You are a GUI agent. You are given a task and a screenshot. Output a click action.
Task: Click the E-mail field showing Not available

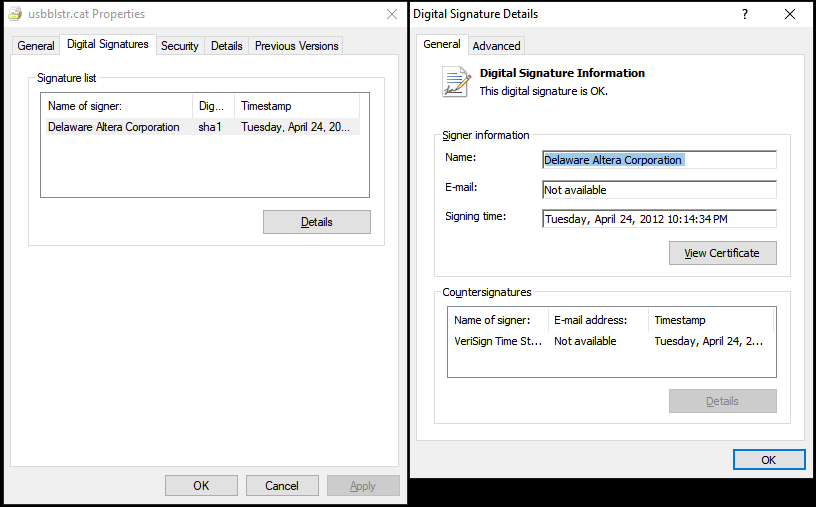click(x=659, y=190)
